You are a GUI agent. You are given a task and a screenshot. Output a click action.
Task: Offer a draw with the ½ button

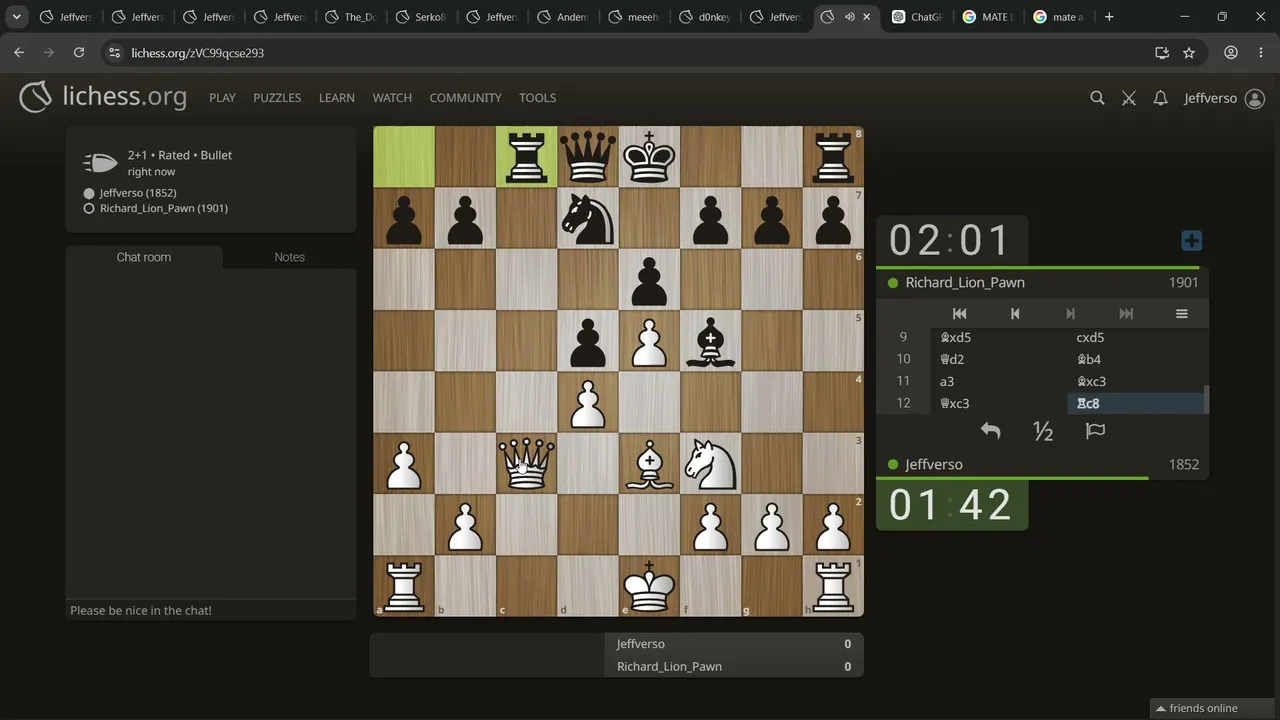[1043, 431]
